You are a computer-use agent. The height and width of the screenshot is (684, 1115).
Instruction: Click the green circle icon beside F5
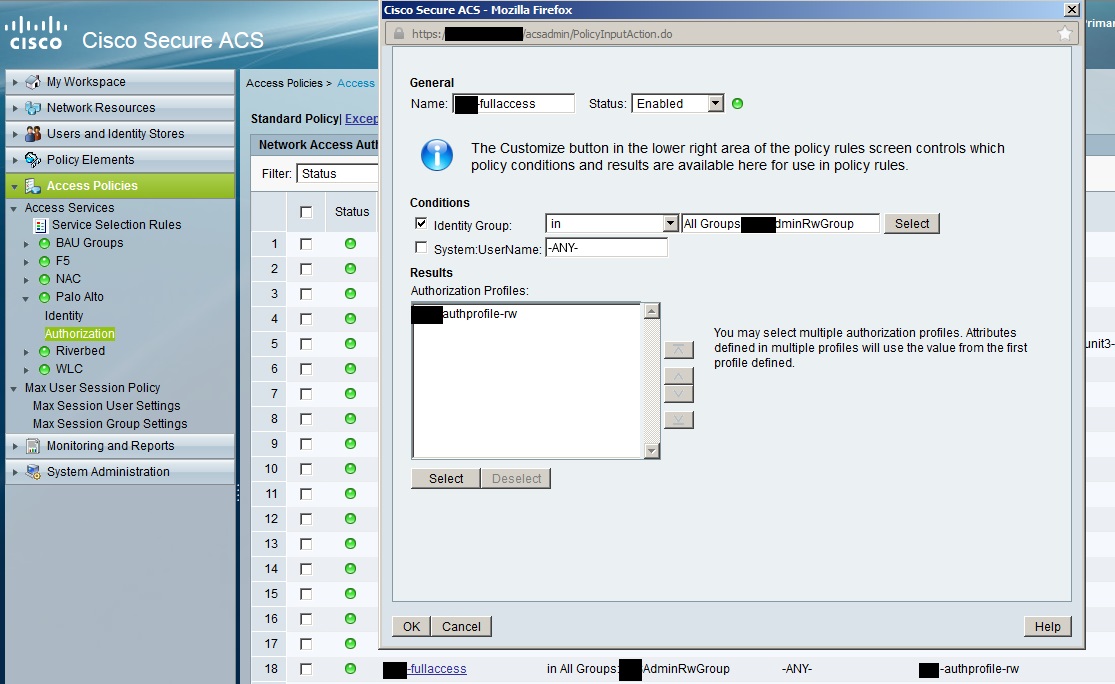coord(44,261)
